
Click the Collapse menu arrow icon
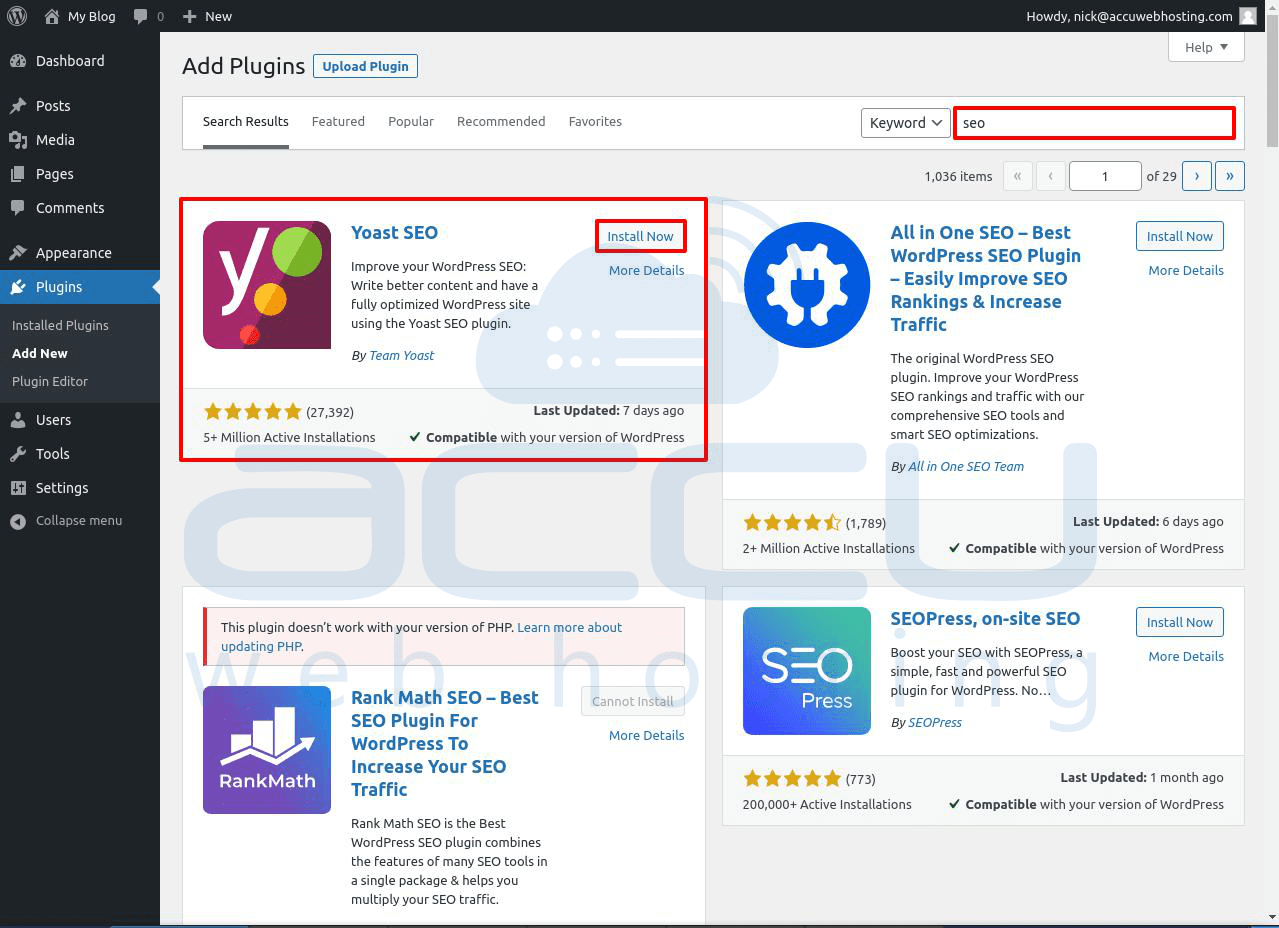pyautogui.click(x=18, y=521)
